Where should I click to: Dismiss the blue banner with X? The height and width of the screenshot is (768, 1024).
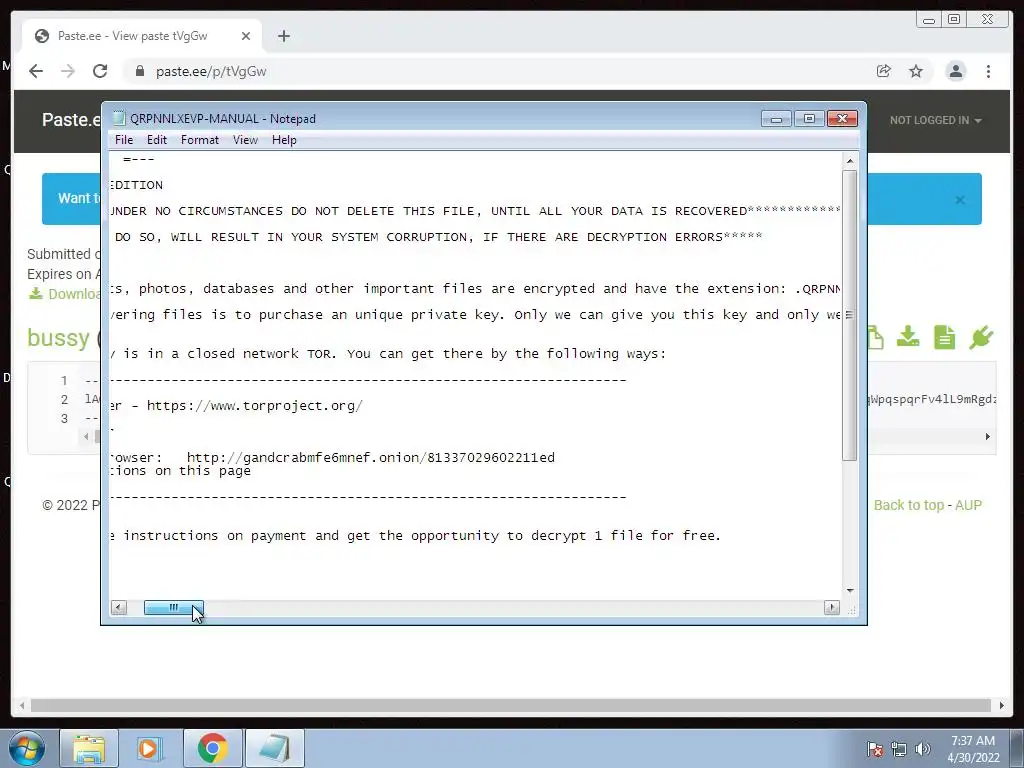(960, 200)
